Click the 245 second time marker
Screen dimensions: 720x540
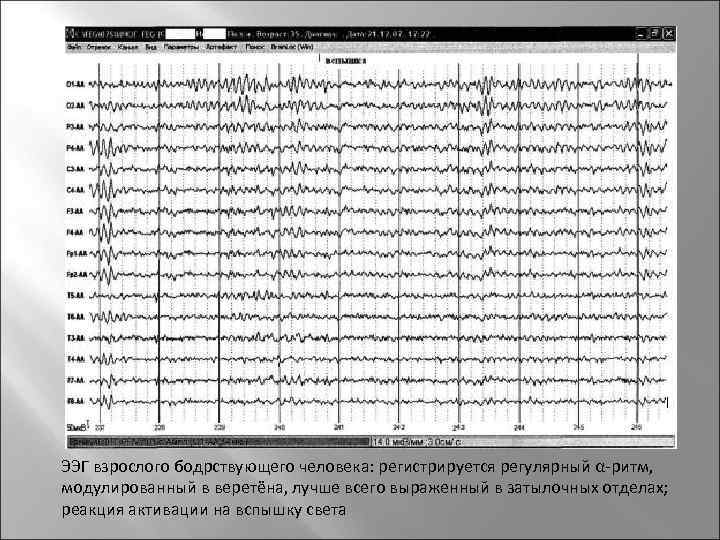(x=578, y=428)
